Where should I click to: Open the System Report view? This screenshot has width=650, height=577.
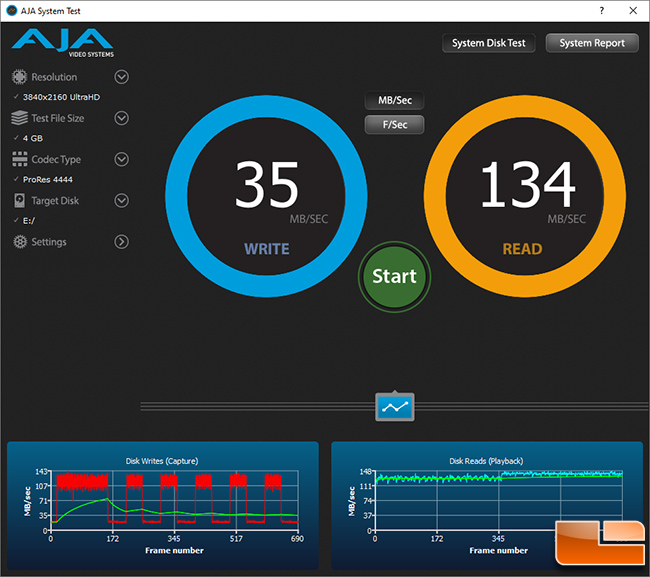point(592,43)
